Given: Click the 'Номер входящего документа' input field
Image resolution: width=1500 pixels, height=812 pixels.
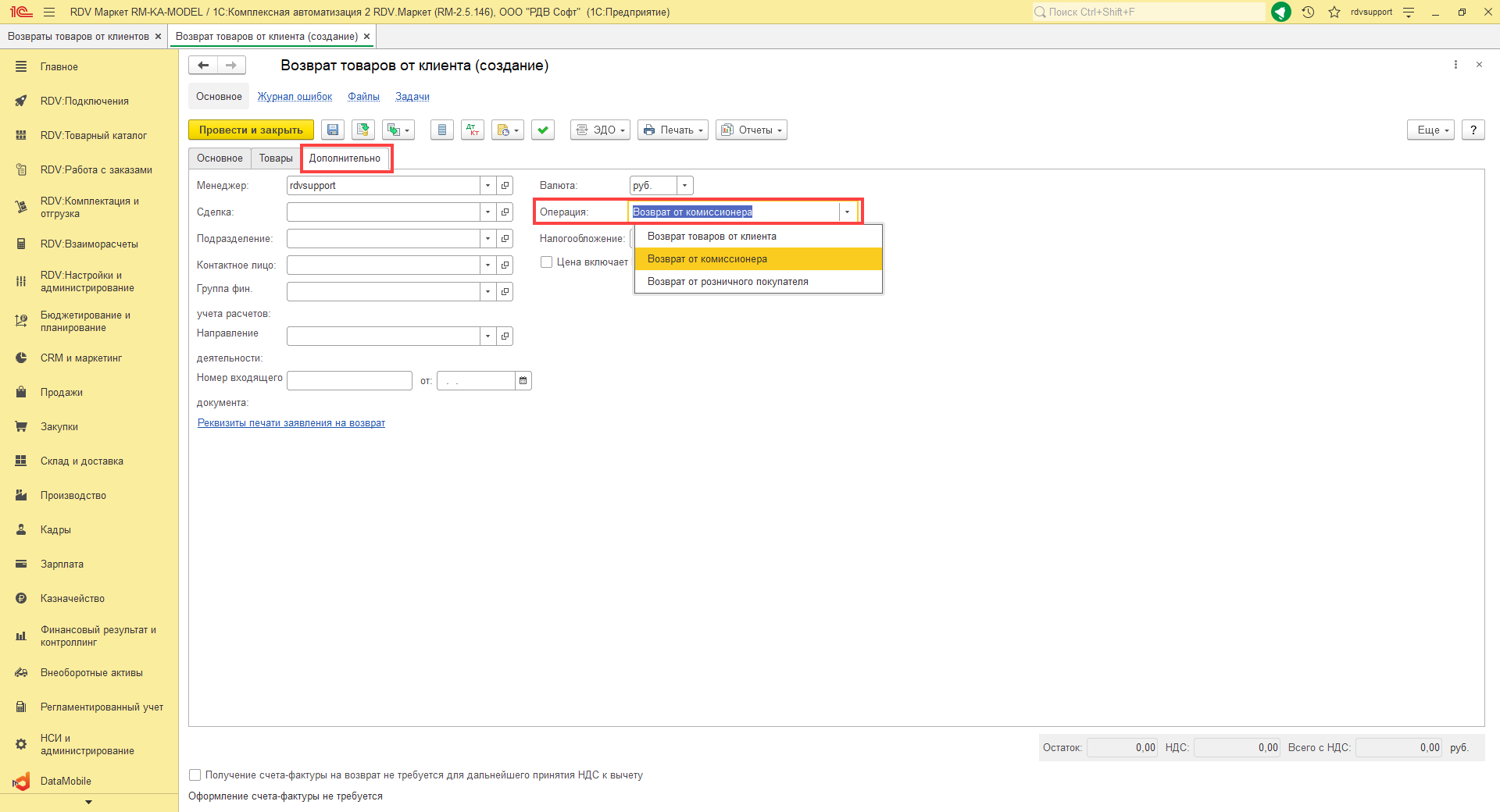Looking at the screenshot, I should (x=349, y=381).
